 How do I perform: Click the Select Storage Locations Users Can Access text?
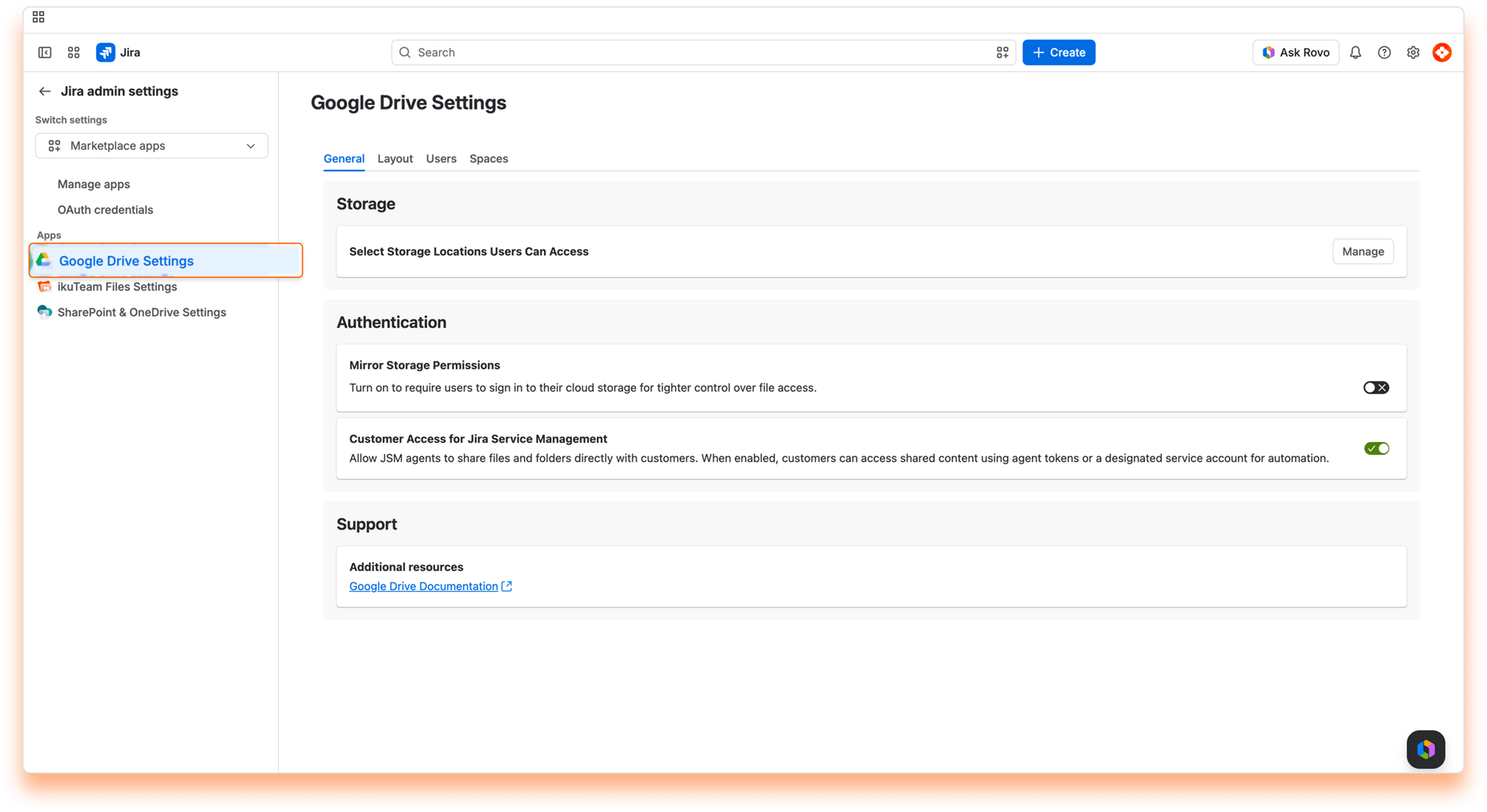pos(469,251)
